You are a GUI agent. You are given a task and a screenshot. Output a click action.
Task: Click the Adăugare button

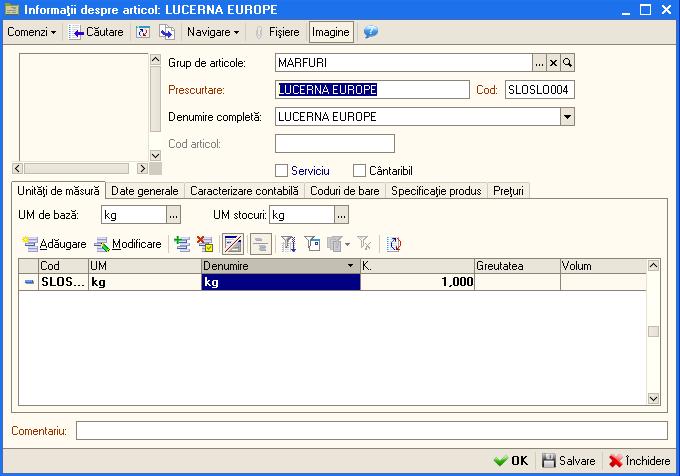(x=55, y=244)
